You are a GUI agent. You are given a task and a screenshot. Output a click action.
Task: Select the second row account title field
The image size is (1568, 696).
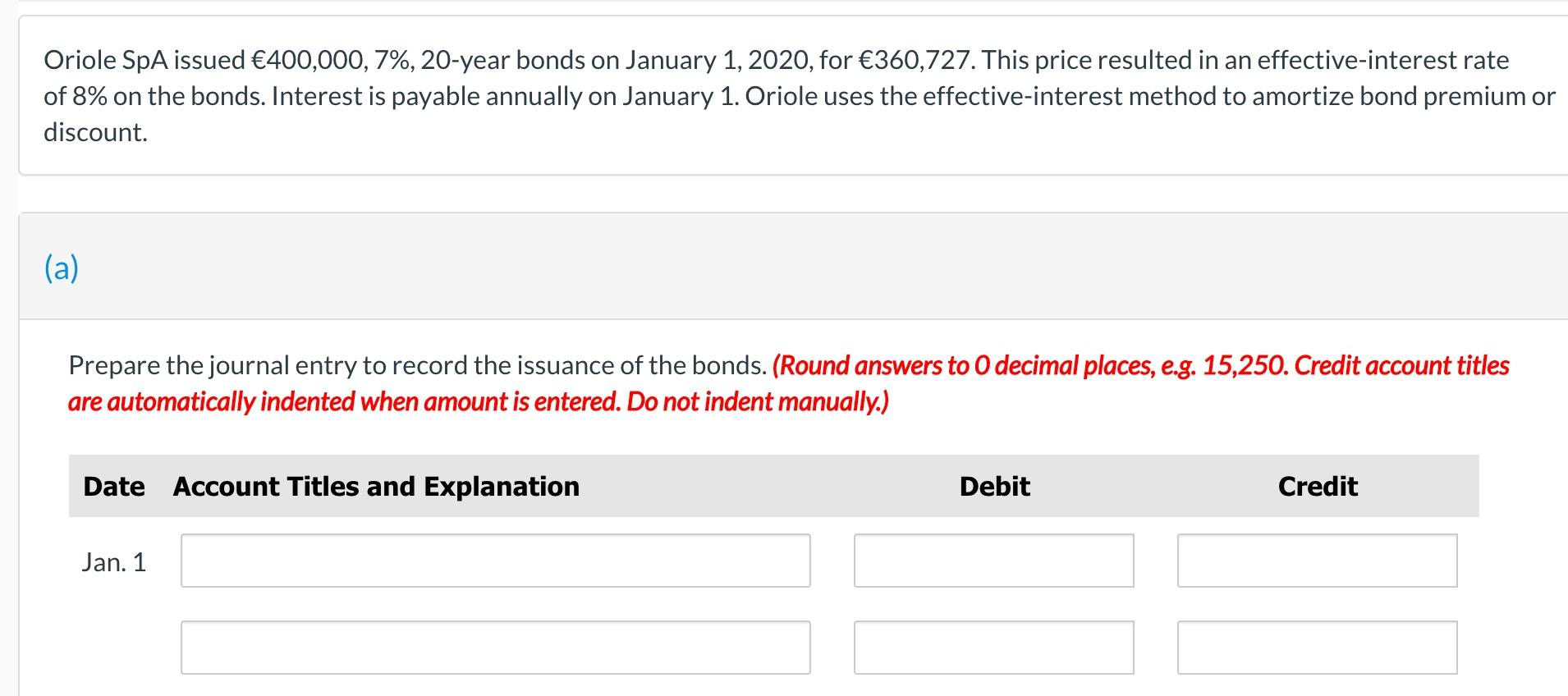click(495, 648)
